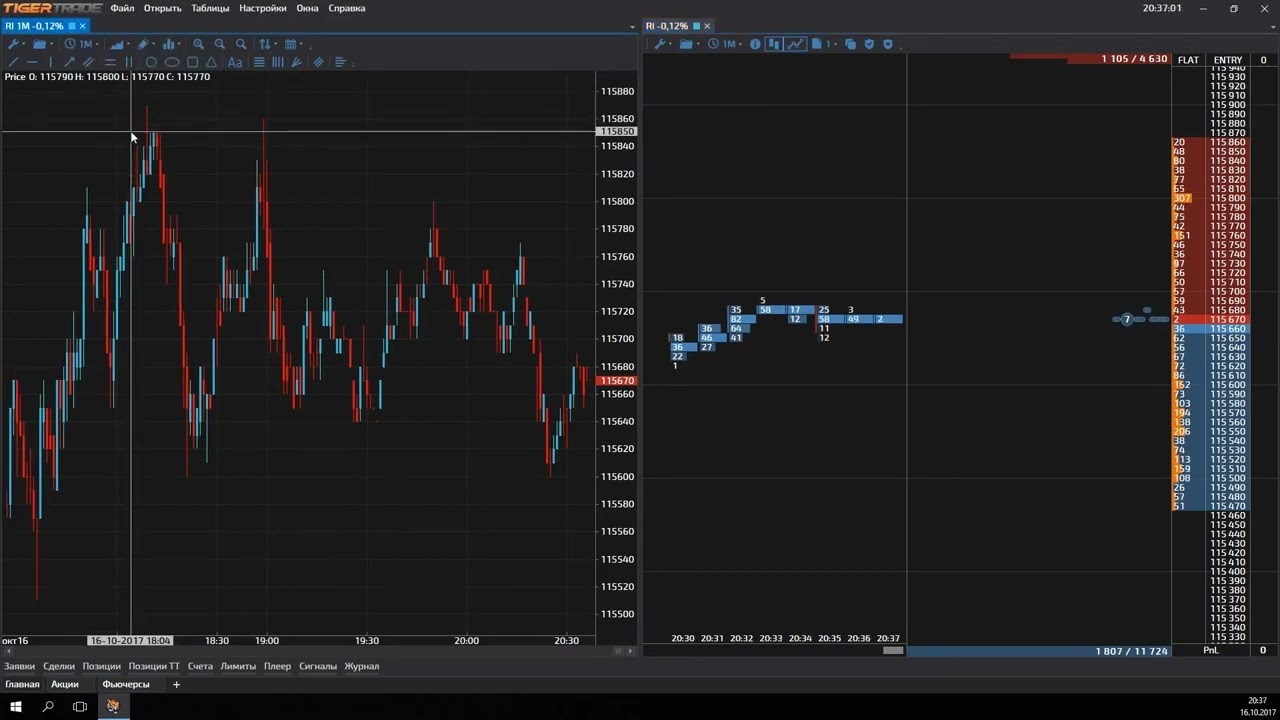
Task: Select the ellipse drawing tool
Action: [172, 62]
